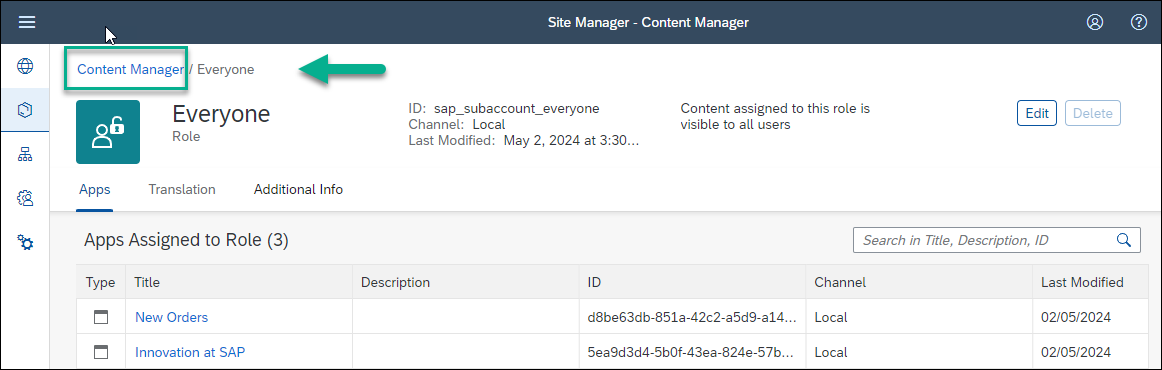Open Site Directory globe icon in sidebar

pyautogui.click(x=25, y=66)
